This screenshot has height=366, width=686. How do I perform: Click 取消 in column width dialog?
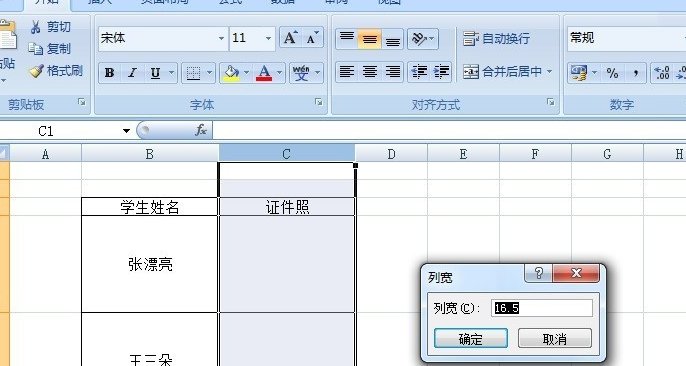click(554, 338)
